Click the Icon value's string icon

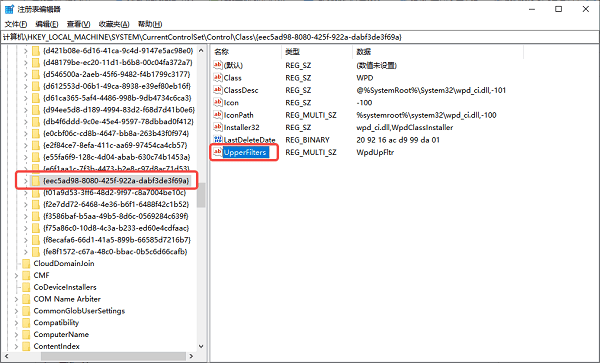point(218,103)
